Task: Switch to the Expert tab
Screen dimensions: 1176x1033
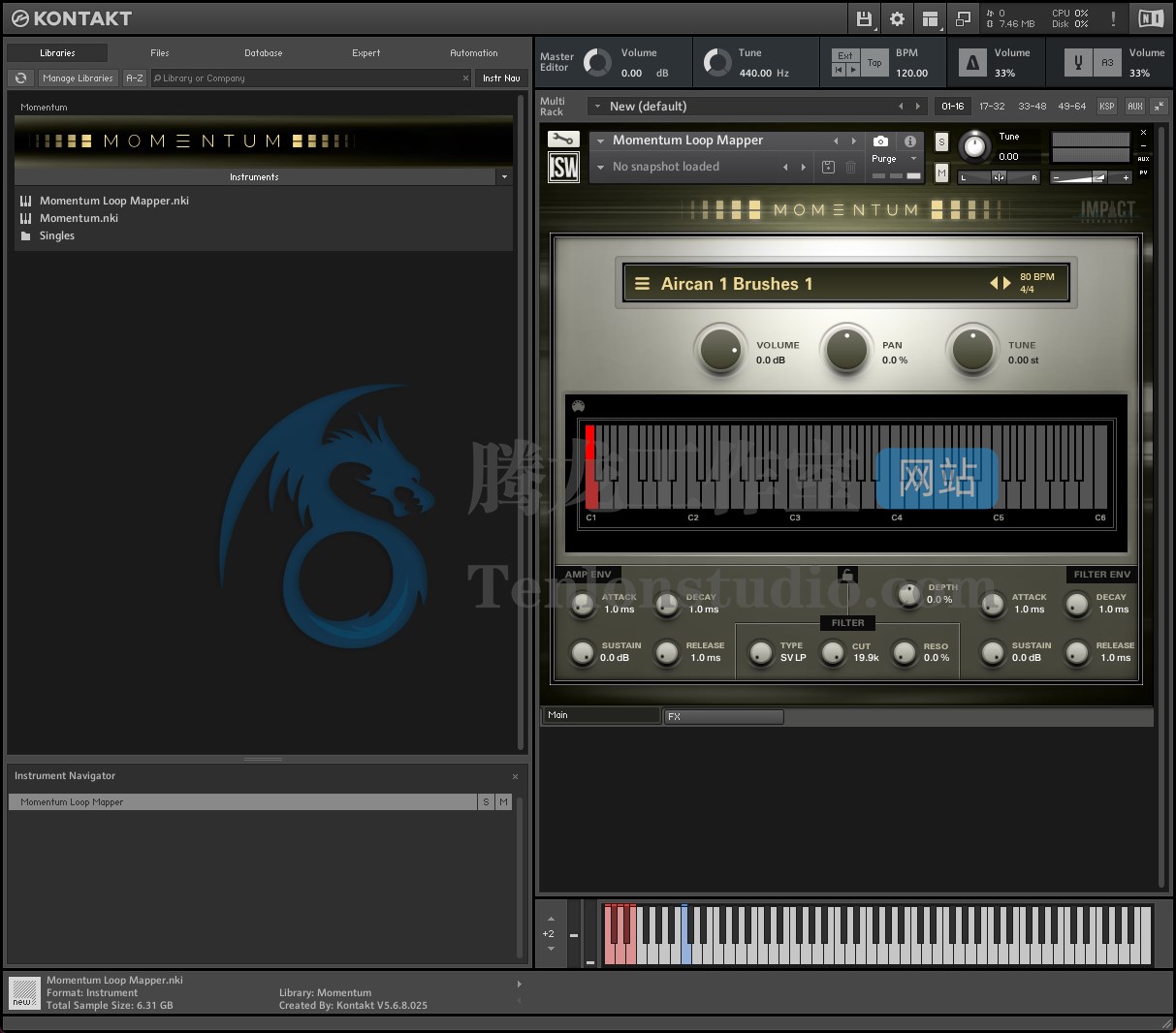Action: pos(366,53)
